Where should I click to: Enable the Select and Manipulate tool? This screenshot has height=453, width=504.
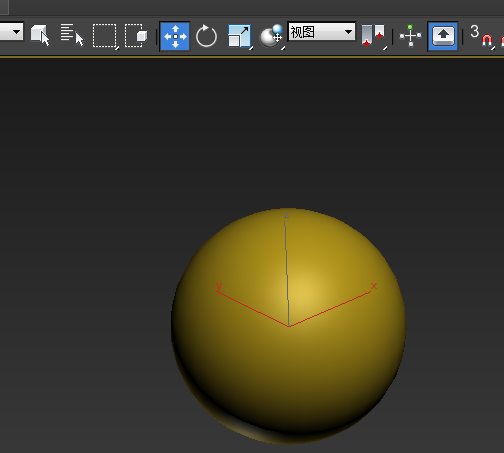(410, 36)
